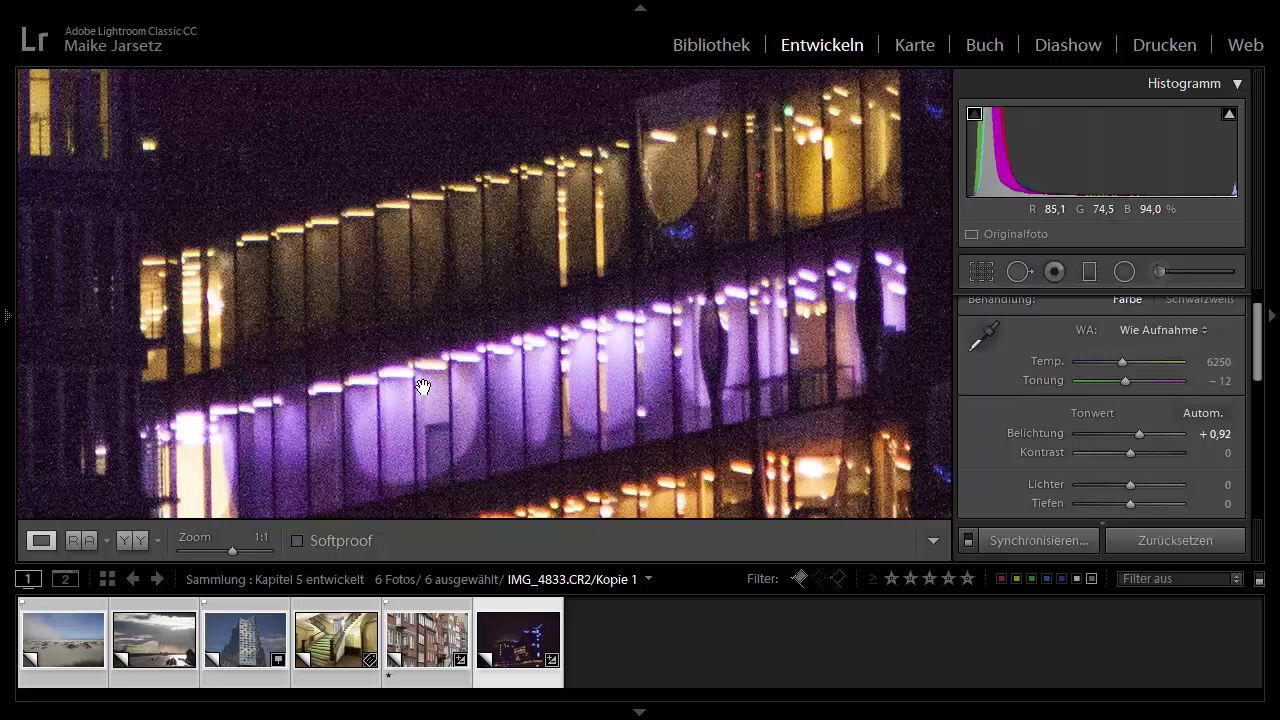The width and height of the screenshot is (1280, 720).
Task: Select the brick buildings thumbnail
Action: pos(427,640)
